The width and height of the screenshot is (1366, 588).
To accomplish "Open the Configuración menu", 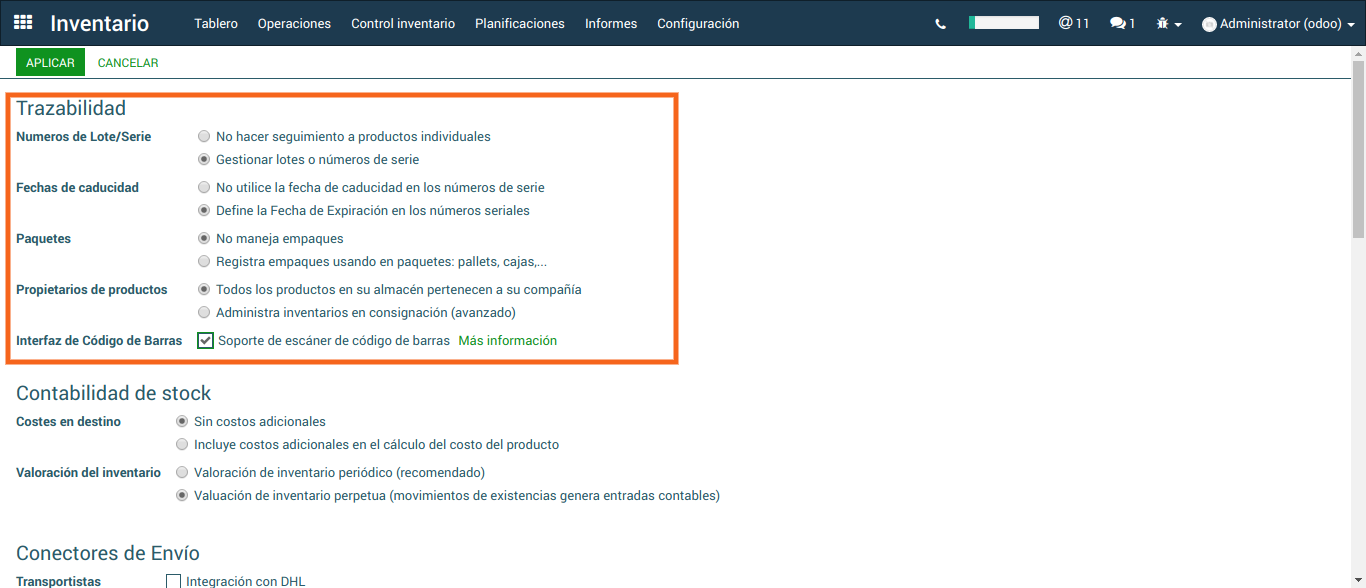I will (x=698, y=23).
